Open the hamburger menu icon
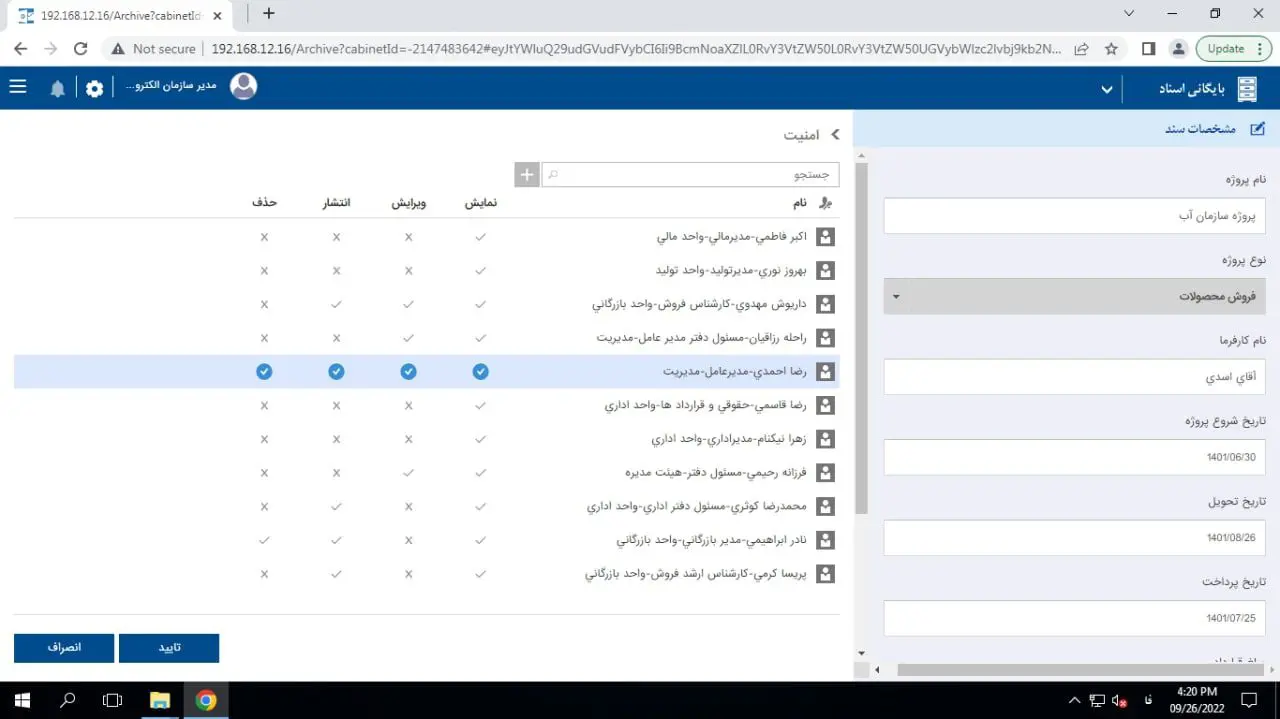The image size is (1280, 719). tap(18, 87)
